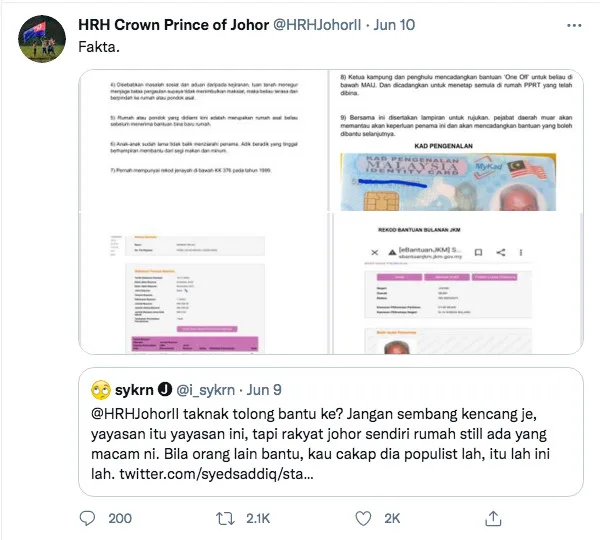Open the HRH Crown Prince of Johor profile name
Image resolution: width=600 pixels, height=540 pixels.
tap(173, 25)
